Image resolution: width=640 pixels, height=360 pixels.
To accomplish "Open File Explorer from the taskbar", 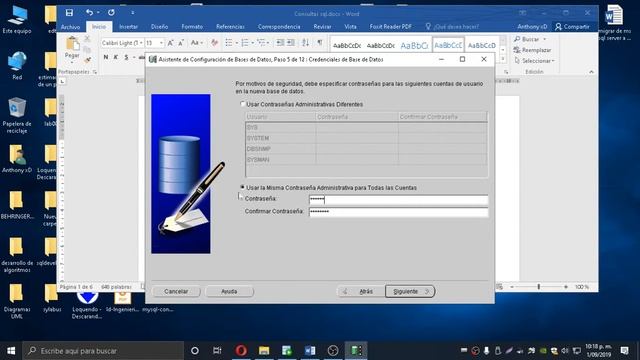I will pos(264,350).
